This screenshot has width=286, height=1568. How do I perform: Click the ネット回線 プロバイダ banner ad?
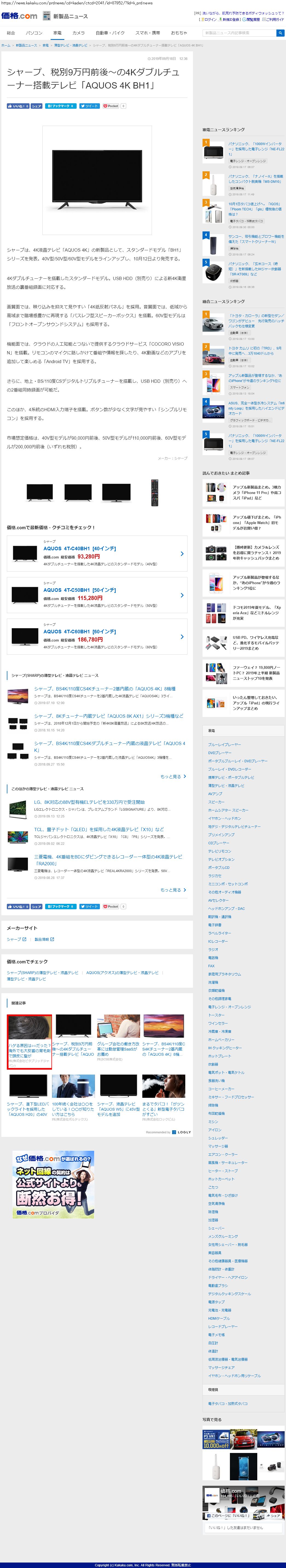pyautogui.click(x=54, y=1184)
